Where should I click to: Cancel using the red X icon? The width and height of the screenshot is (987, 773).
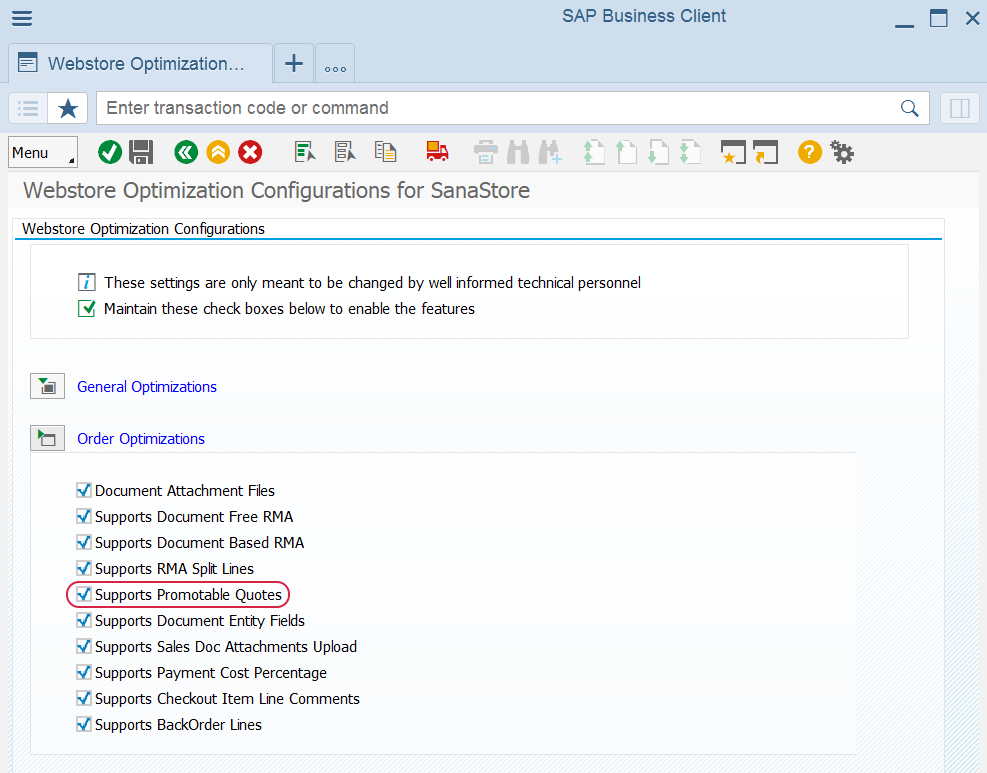pos(250,152)
